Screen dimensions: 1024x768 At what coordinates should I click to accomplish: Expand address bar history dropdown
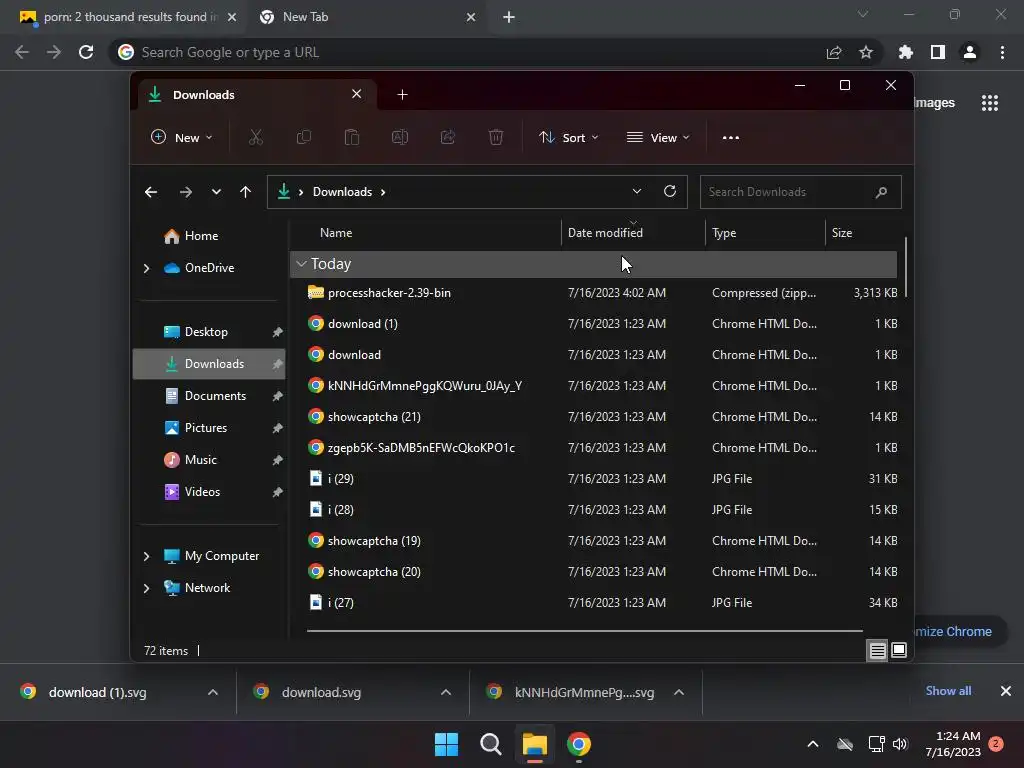(x=637, y=191)
